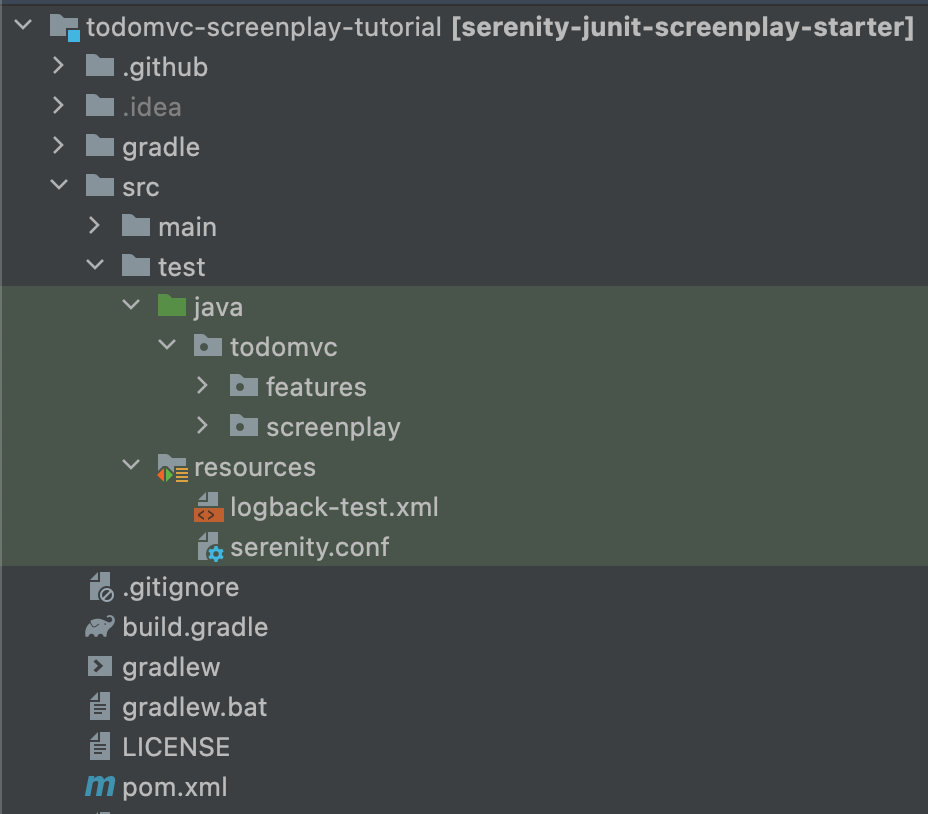Click the todomvc package folder icon
This screenshot has height=814, width=928.
point(208,347)
